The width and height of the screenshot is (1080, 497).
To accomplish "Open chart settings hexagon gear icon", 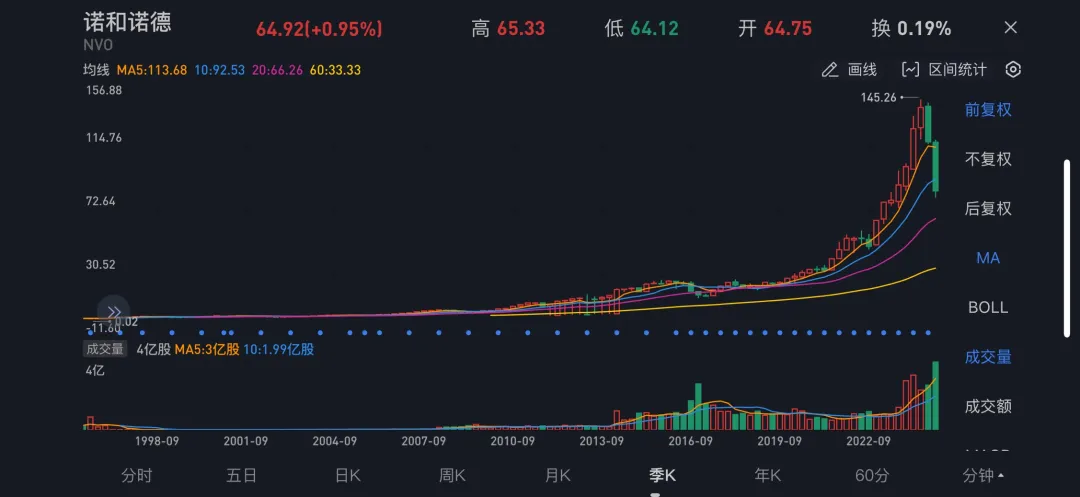I will [1013, 70].
